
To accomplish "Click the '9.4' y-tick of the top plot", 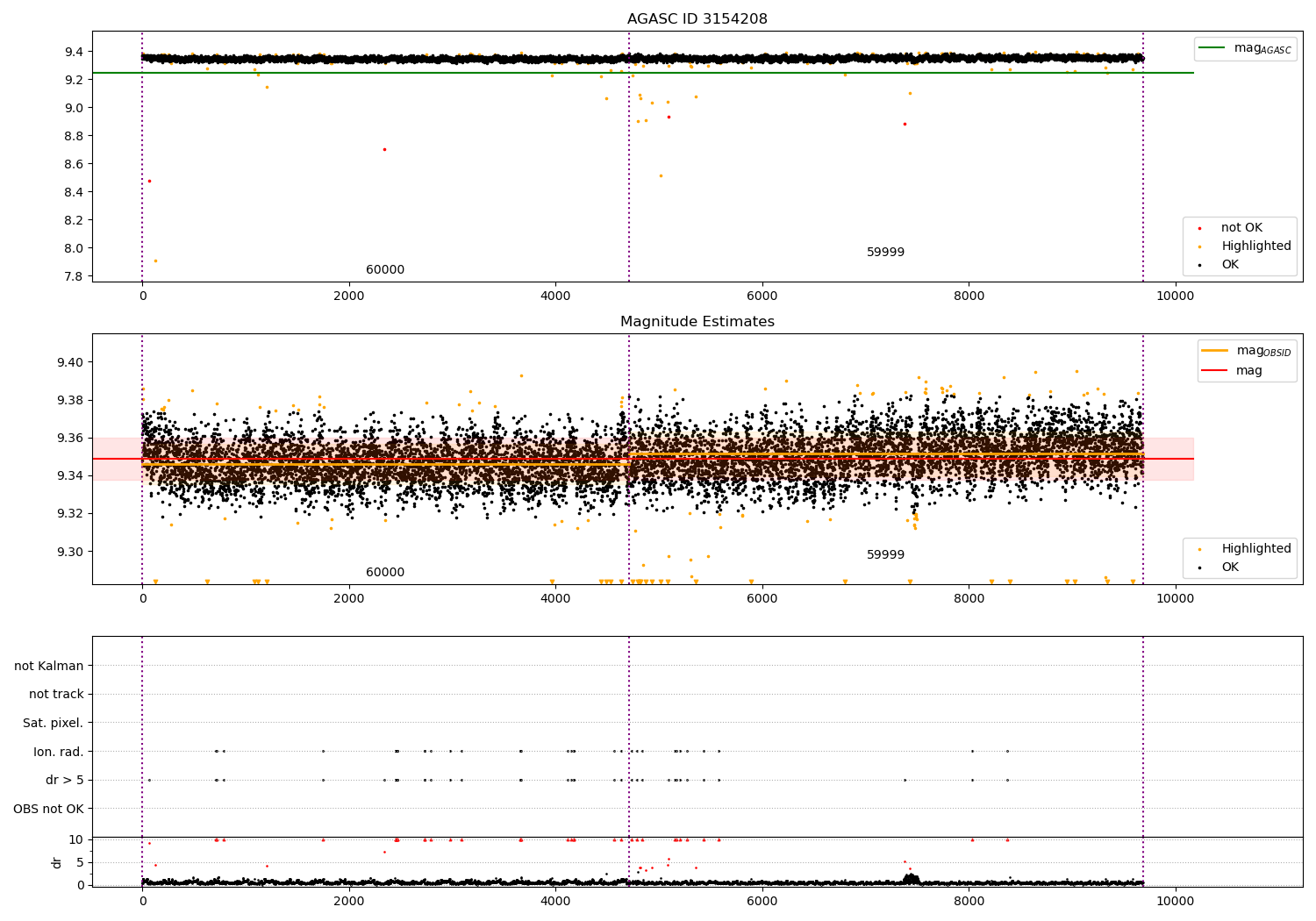I will tap(74, 52).
